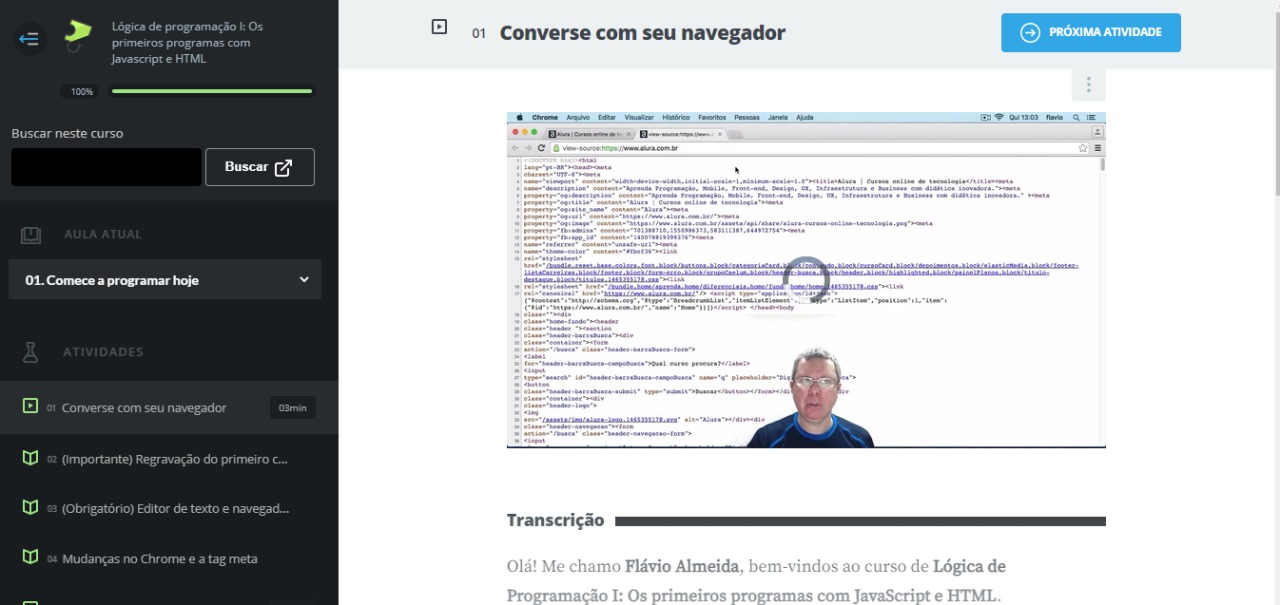1280x605 pixels.
Task: Click the book icon for activity 03
Action: point(30,508)
